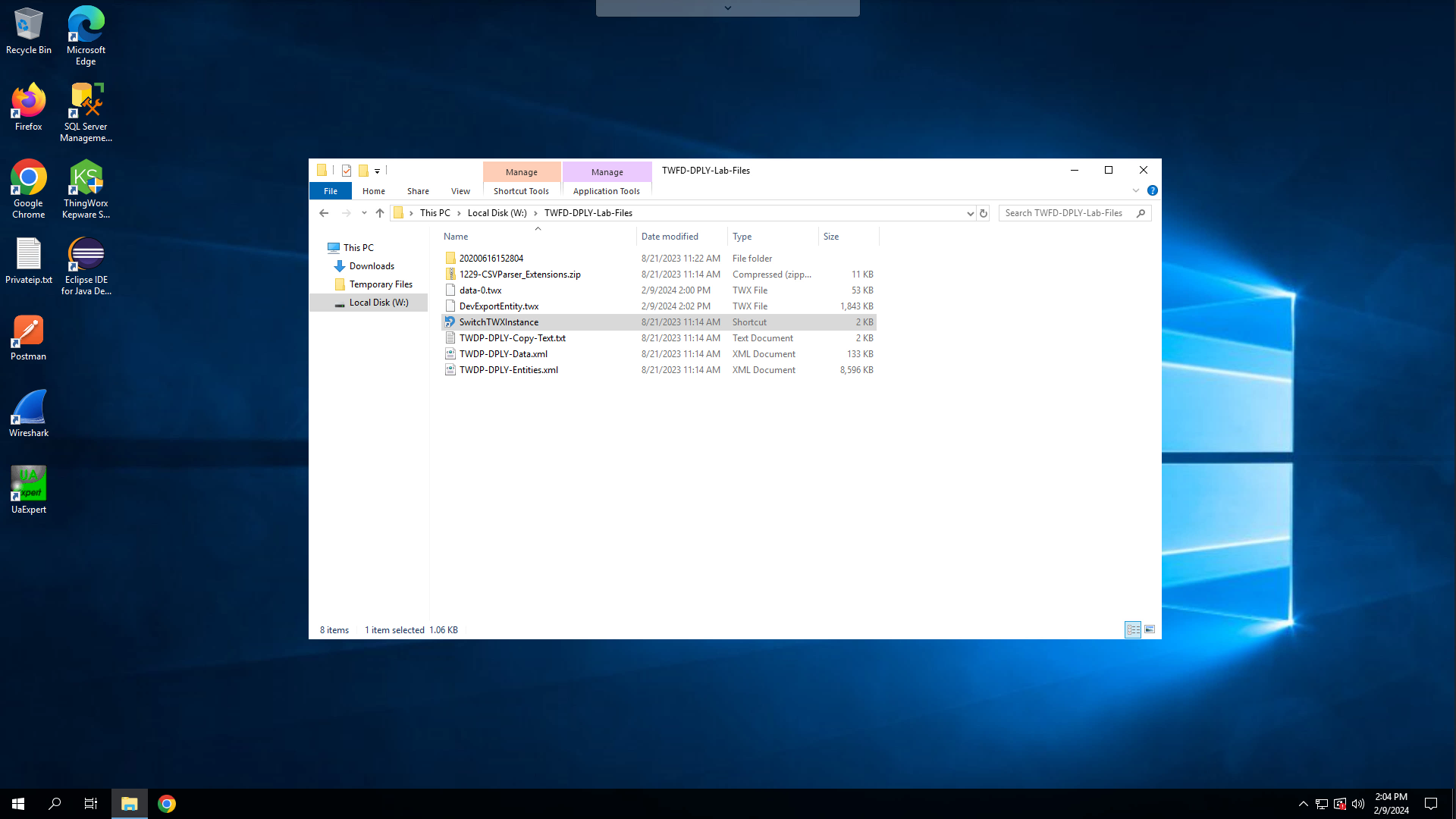
Task: Sort files by Size column
Action: click(849, 237)
